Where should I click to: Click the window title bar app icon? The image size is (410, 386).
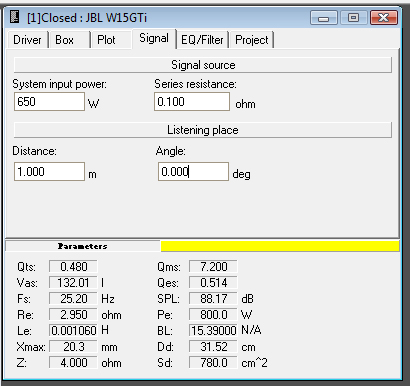(14, 17)
